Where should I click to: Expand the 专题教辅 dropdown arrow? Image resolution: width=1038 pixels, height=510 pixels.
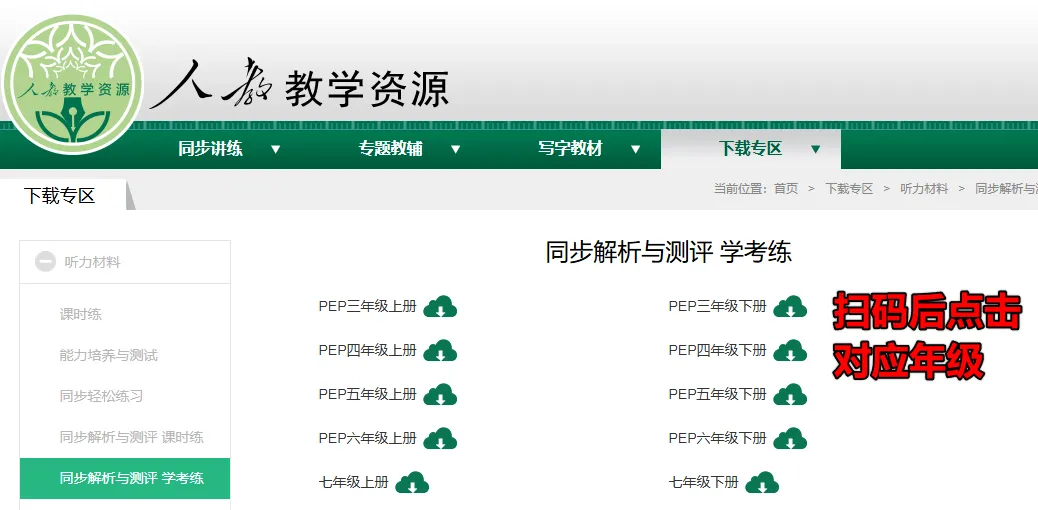point(455,150)
